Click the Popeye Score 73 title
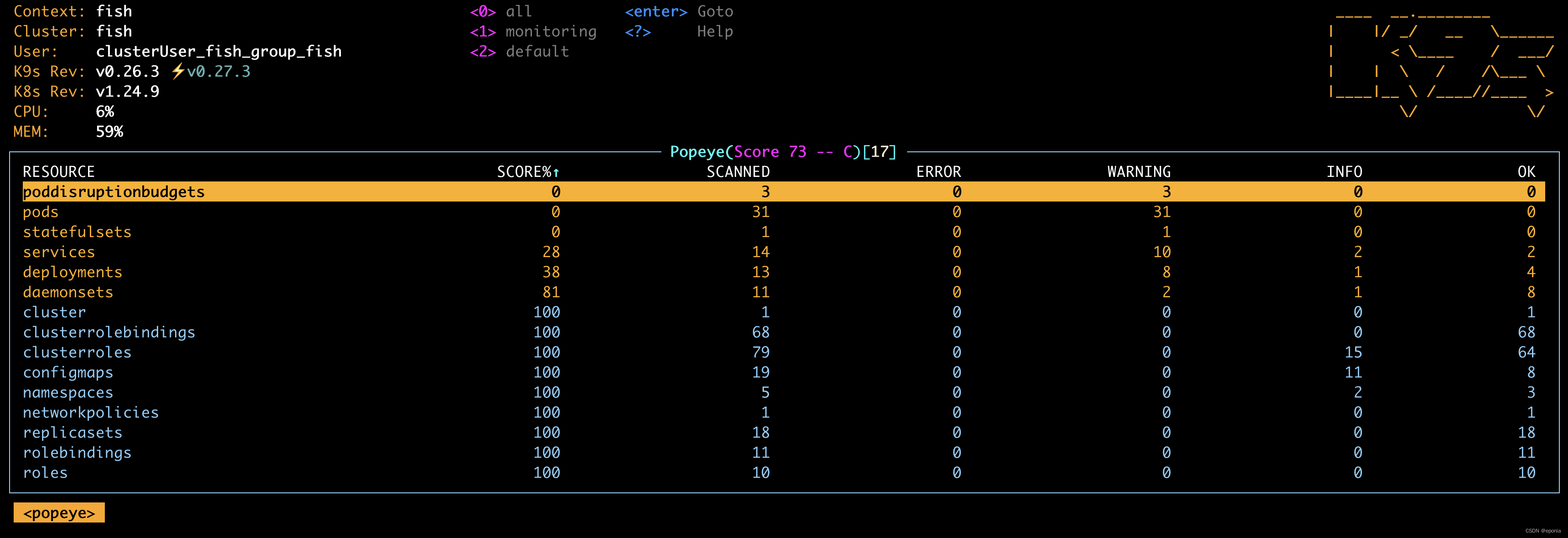Image resolution: width=1568 pixels, height=538 pixels. click(783, 151)
